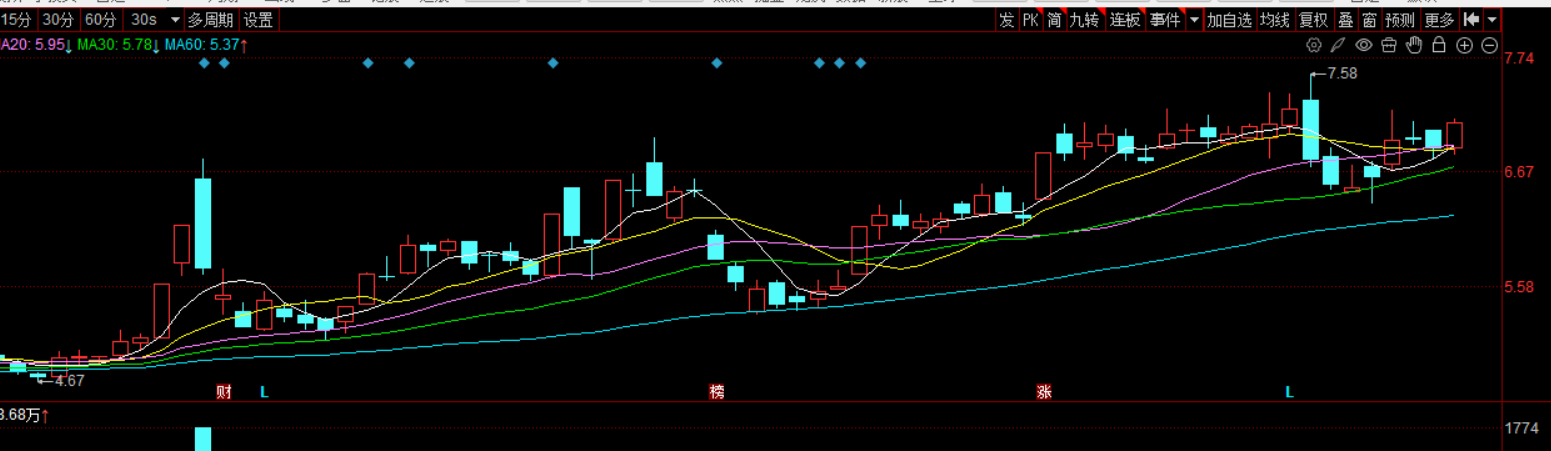This screenshot has width=1551, height=451.
Task: Click 复权 adjustment button
Action: pos(1314,19)
